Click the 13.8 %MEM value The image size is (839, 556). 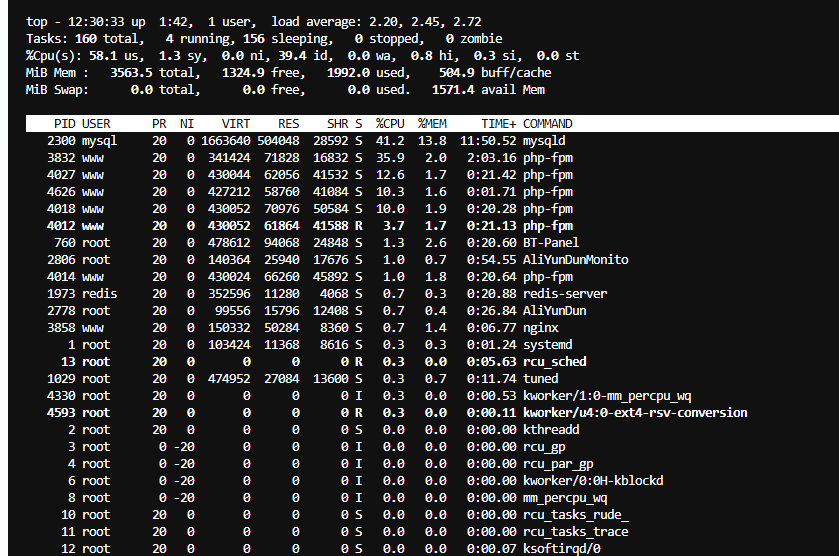coord(432,141)
